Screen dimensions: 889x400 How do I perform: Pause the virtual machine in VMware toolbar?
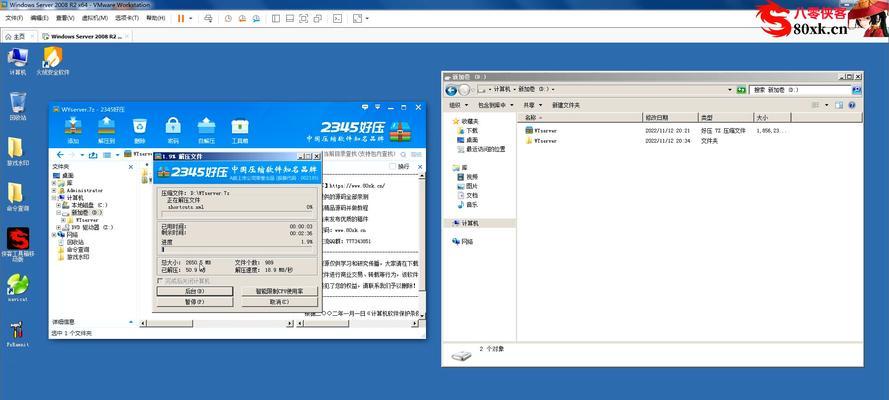pos(181,18)
